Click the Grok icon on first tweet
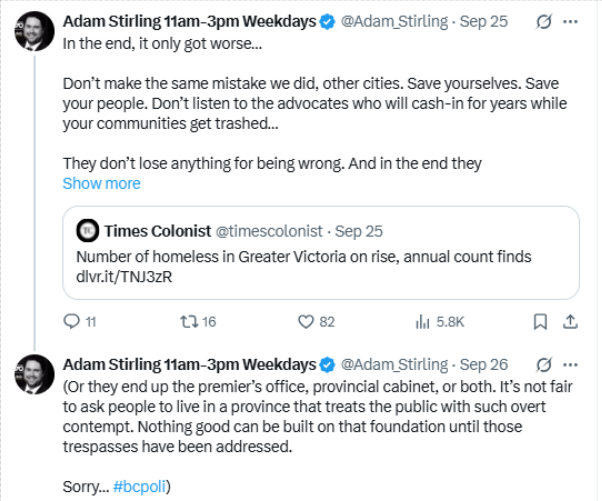602x501 pixels. pos(546,21)
